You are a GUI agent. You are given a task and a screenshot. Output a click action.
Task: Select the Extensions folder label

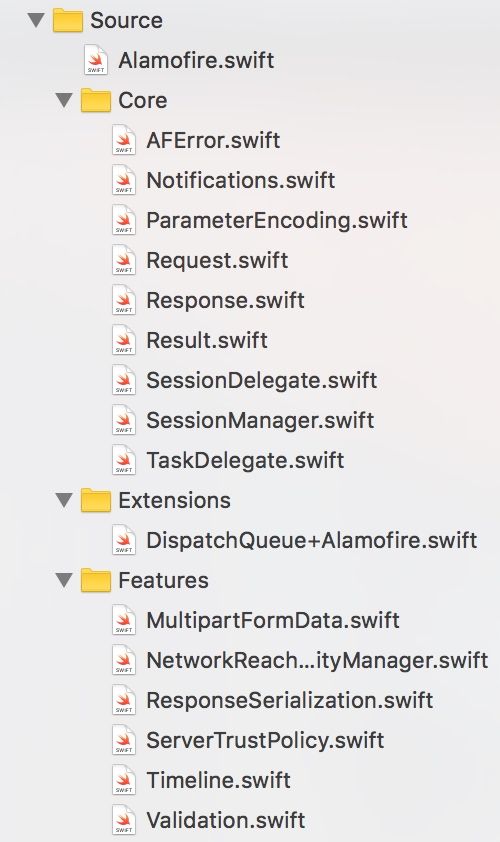175,500
